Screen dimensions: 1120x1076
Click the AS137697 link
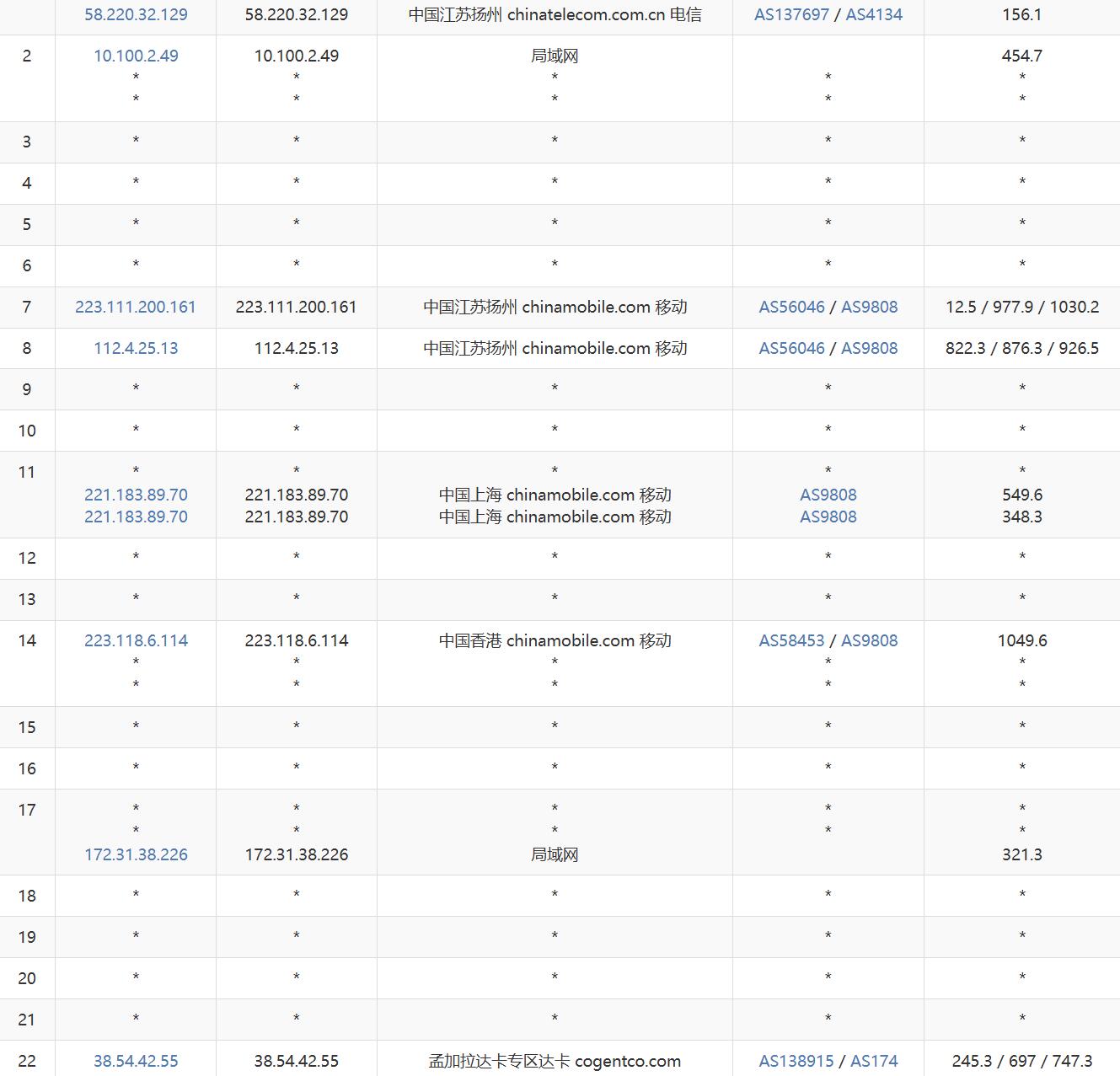791,14
